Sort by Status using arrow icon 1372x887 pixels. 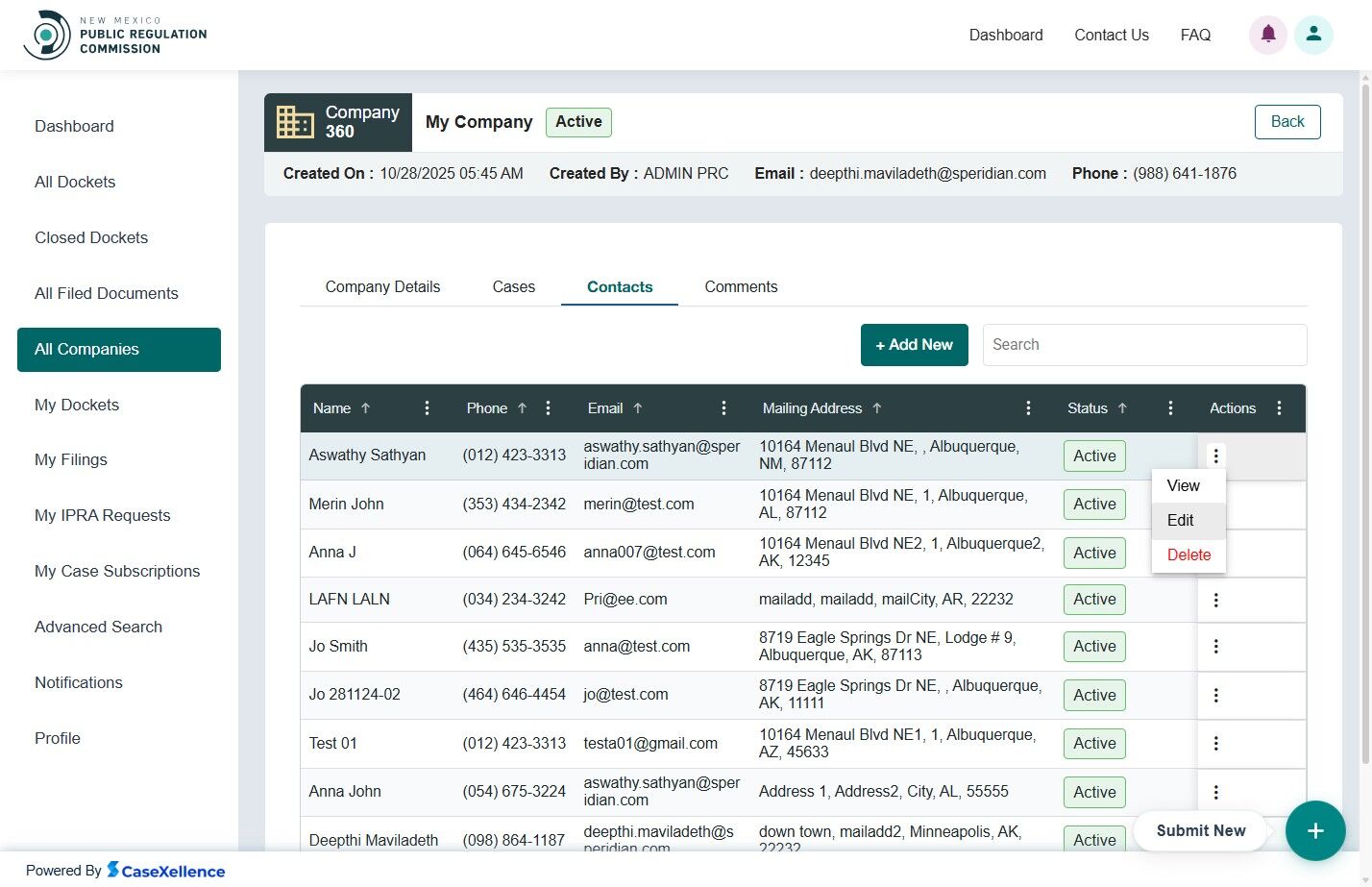point(1122,408)
